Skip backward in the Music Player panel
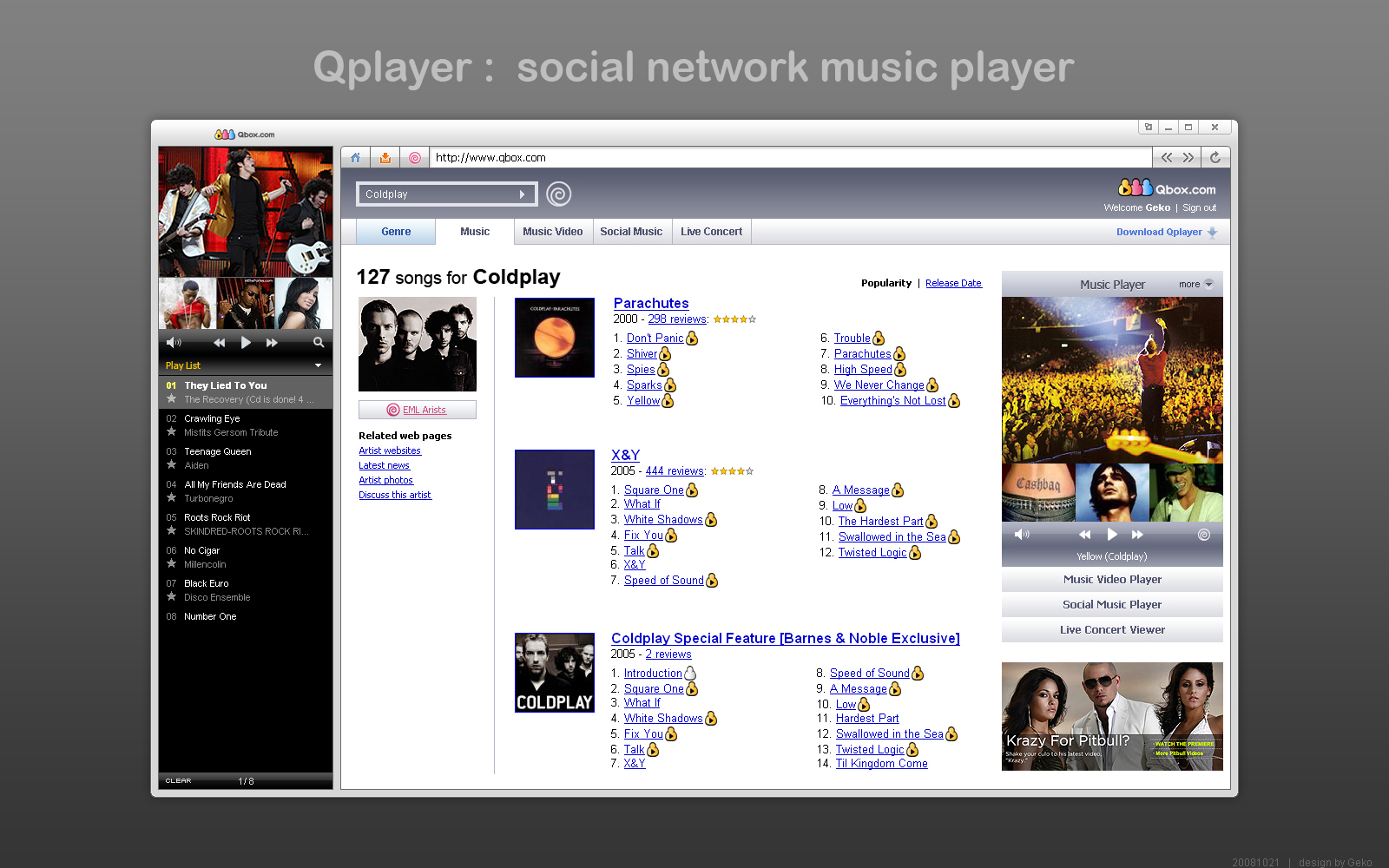 1085,535
